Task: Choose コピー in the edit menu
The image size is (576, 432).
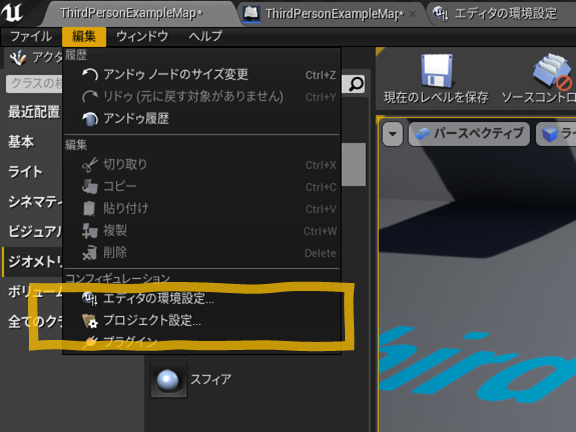Action: point(202,187)
